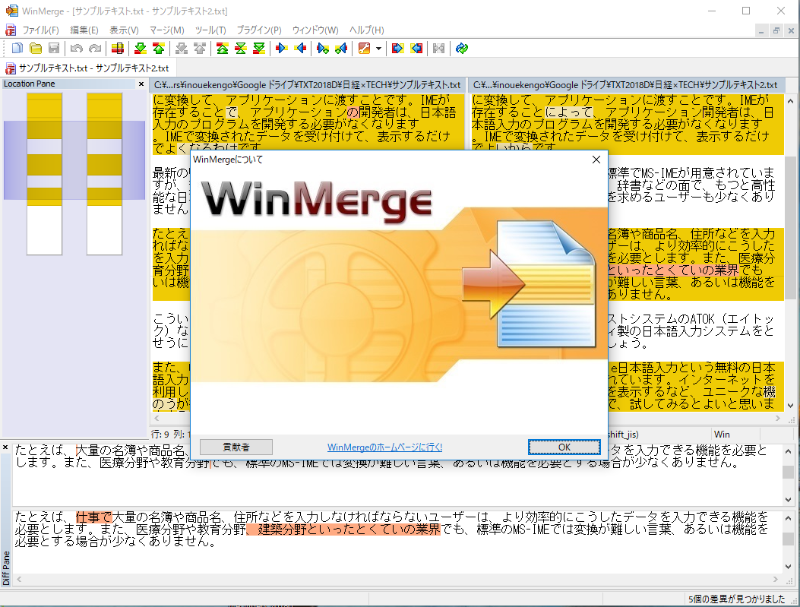Click the Copy to Right toolbar icon
800x607 pixels.
(280, 48)
